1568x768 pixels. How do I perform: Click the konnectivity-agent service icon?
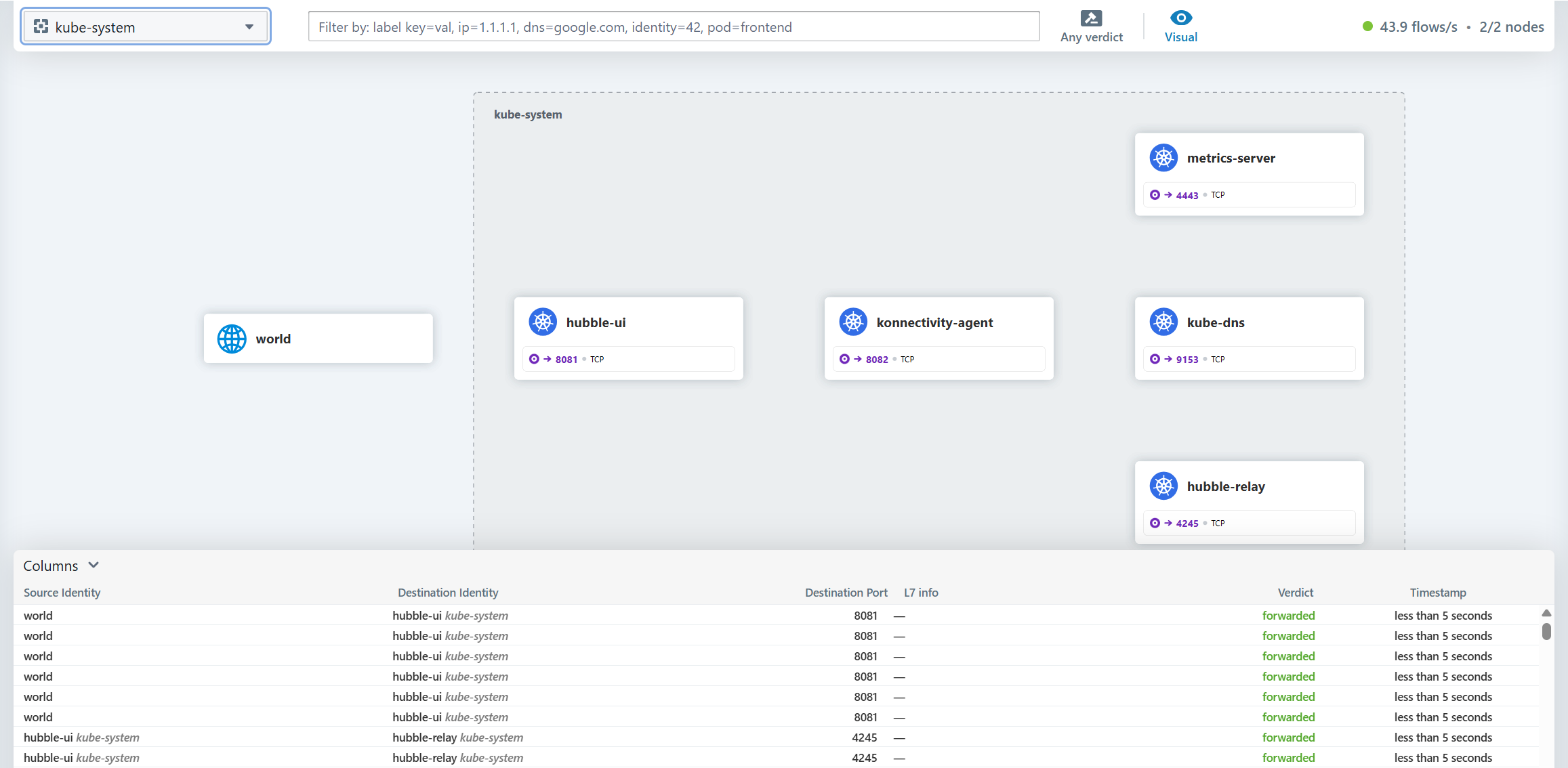tap(853, 322)
